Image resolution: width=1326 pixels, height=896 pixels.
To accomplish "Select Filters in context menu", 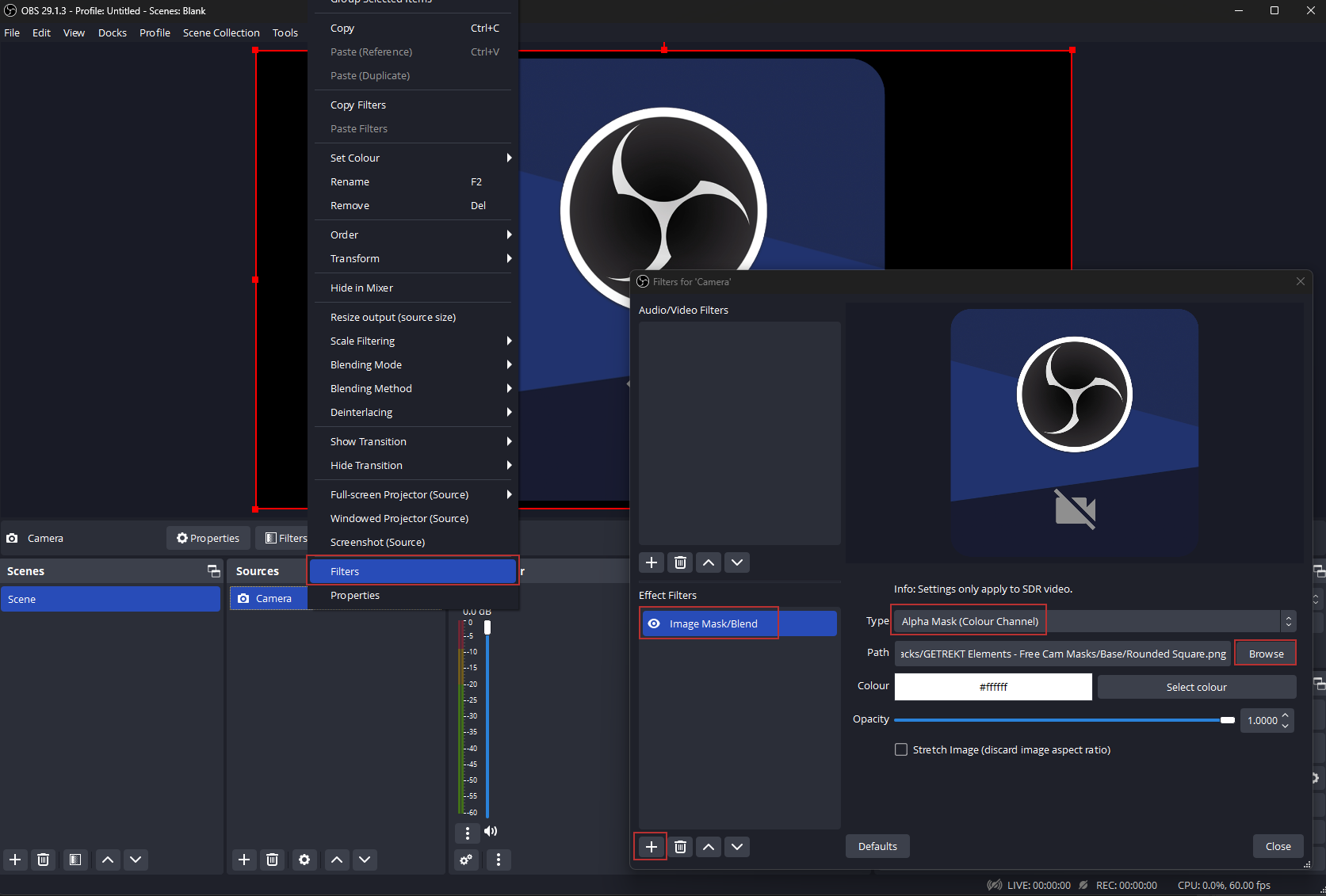I will coord(413,571).
